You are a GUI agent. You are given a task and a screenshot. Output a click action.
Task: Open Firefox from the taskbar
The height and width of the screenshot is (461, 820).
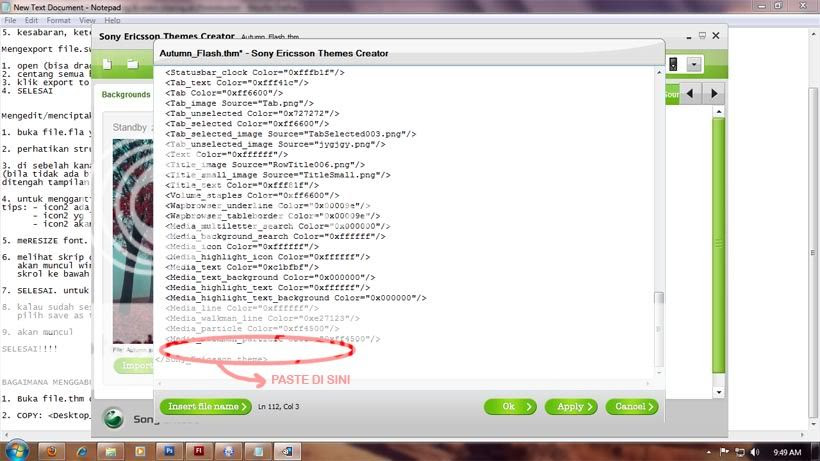coord(52,451)
